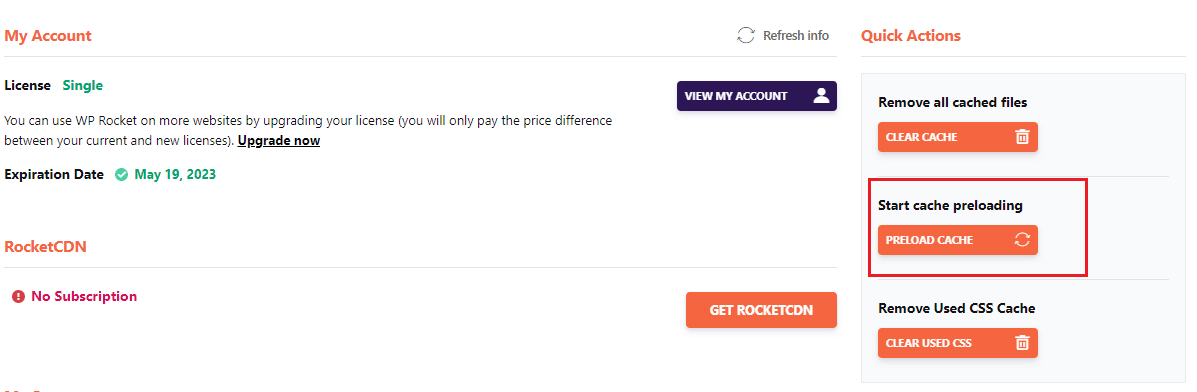Follow the Upgrade now link

pyautogui.click(x=279, y=141)
